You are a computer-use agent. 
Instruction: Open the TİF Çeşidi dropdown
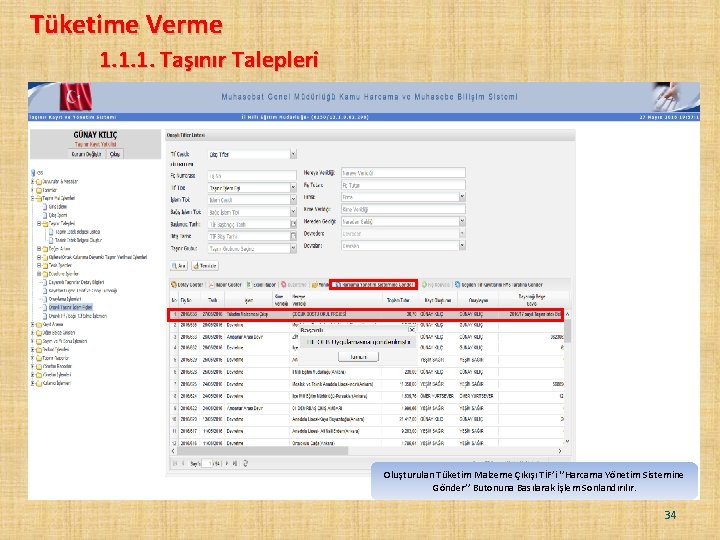293,154
